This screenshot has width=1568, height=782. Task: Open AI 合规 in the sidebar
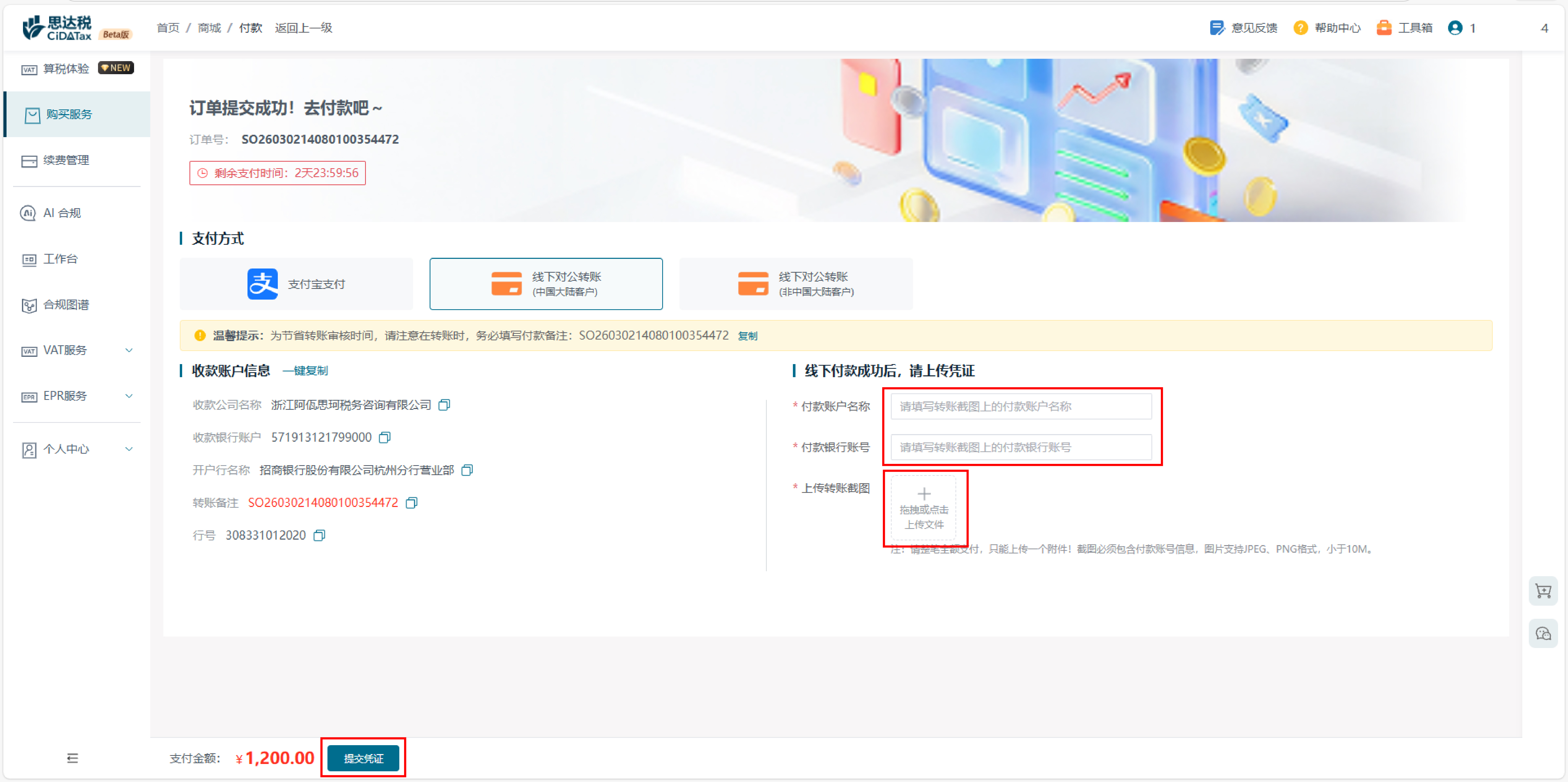(x=61, y=213)
